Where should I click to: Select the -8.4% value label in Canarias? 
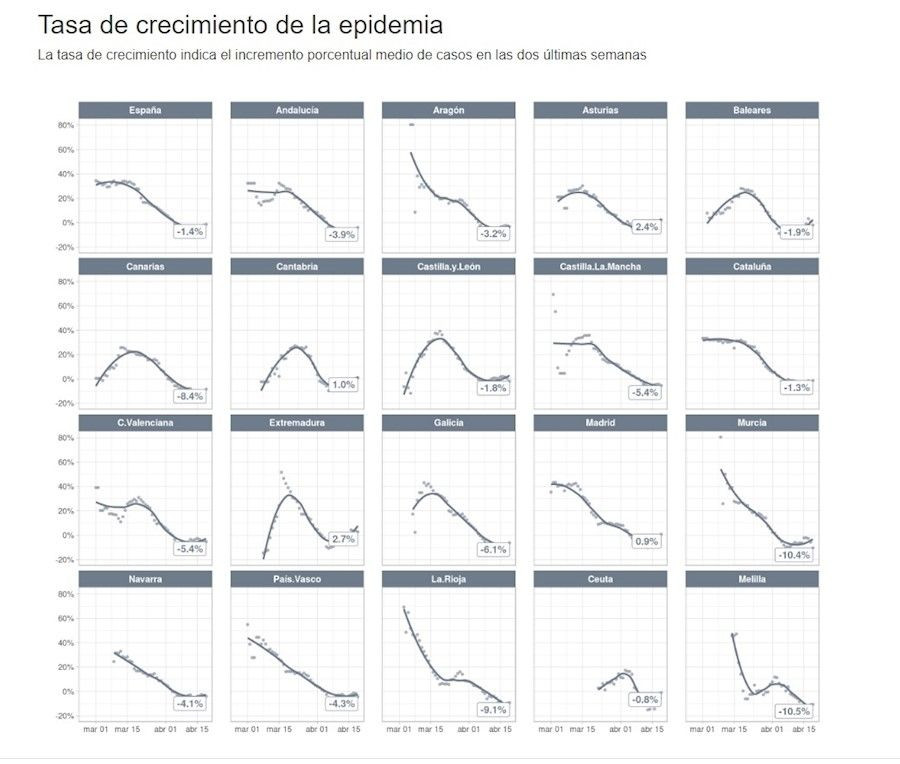click(x=190, y=396)
